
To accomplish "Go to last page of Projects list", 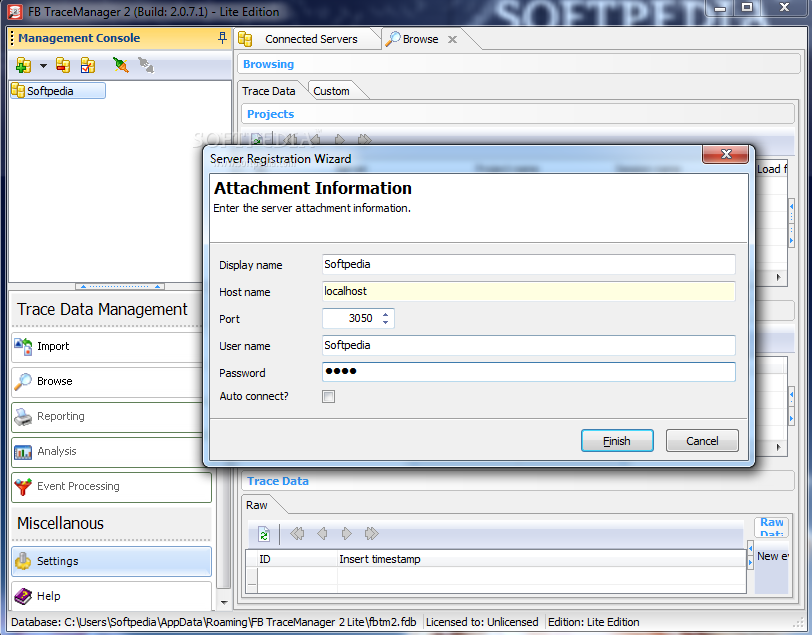I will pos(365,139).
